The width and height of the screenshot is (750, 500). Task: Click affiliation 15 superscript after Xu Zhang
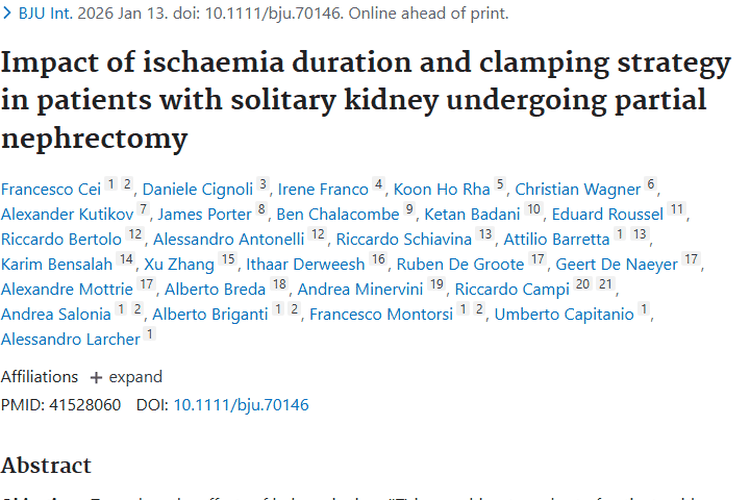tap(229, 260)
